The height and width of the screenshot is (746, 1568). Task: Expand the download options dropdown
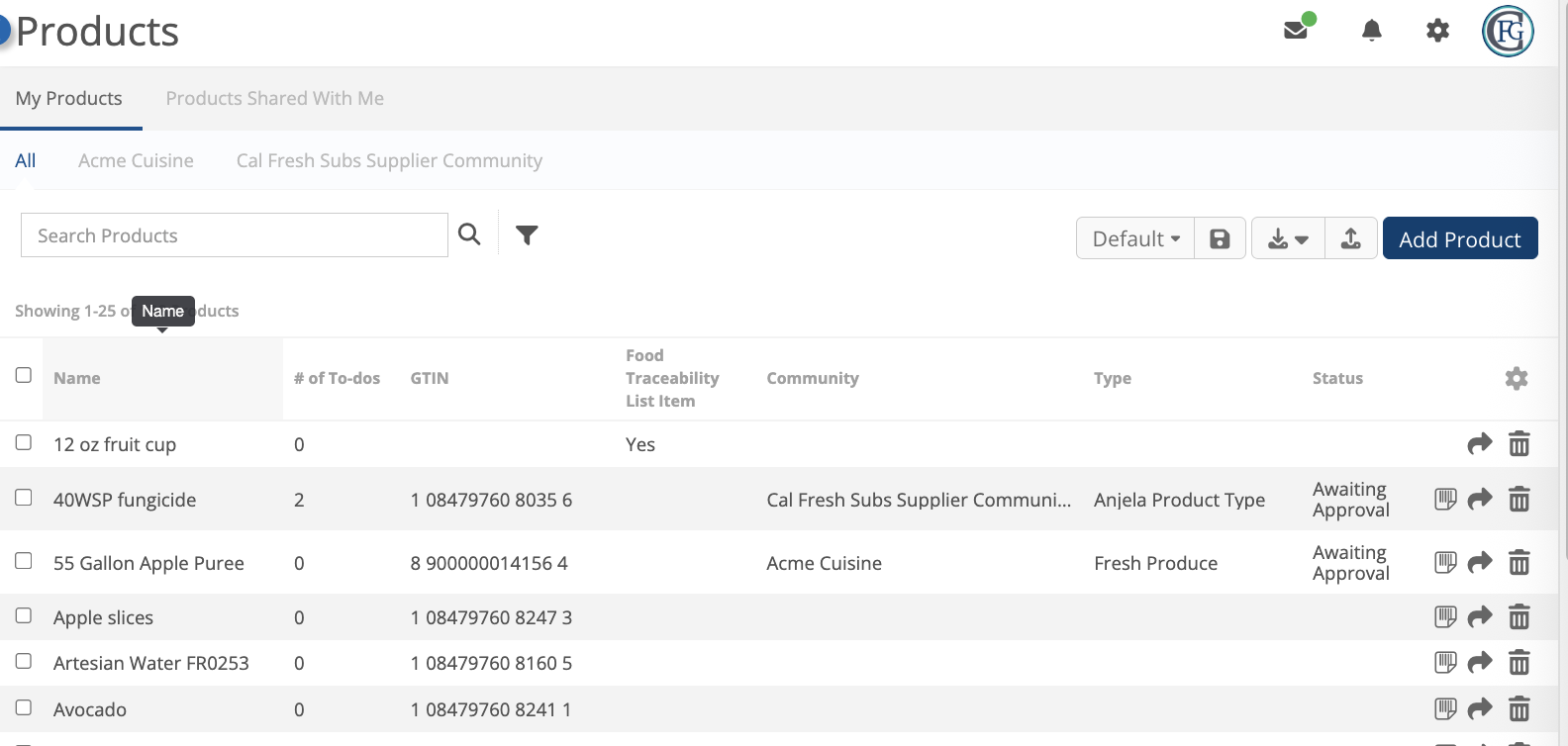click(1288, 238)
